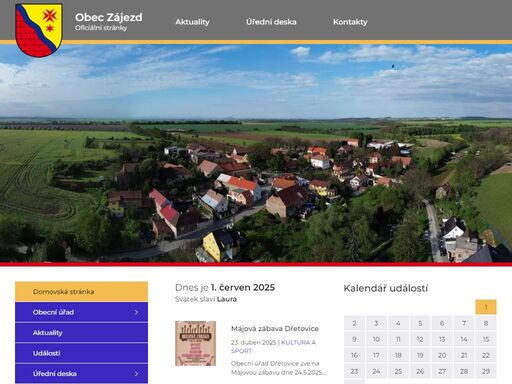The height and width of the screenshot is (384, 512).
Task: Select day 24 in the events calendar
Action: pos(376,371)
